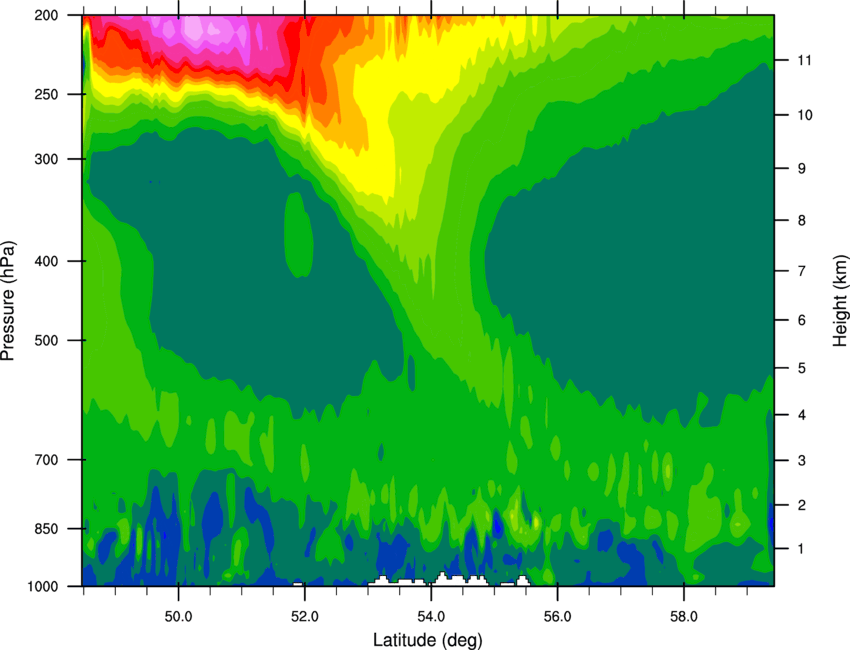The width and height of the screenshot is (850, 650).
Task: Click the 58.0 latitude tick label
Action: [684, 617]
